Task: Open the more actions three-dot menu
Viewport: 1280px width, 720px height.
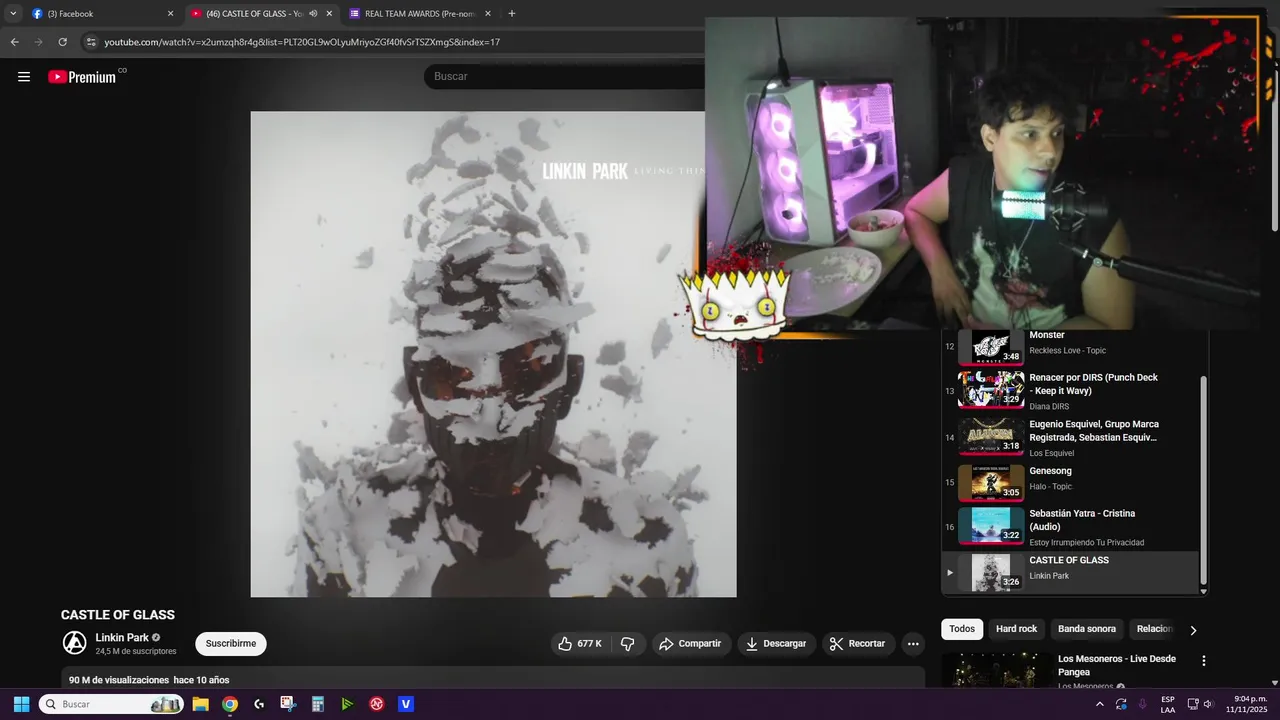Action: coord(913,644)
